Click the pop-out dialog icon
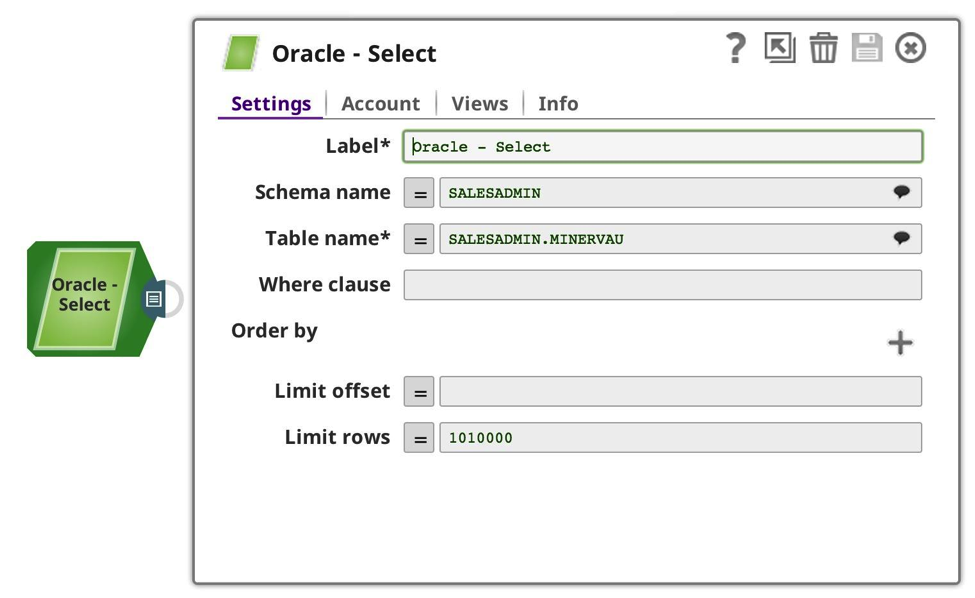The width and height of the screenshot is (975, 598). click(x=780, y=48)
